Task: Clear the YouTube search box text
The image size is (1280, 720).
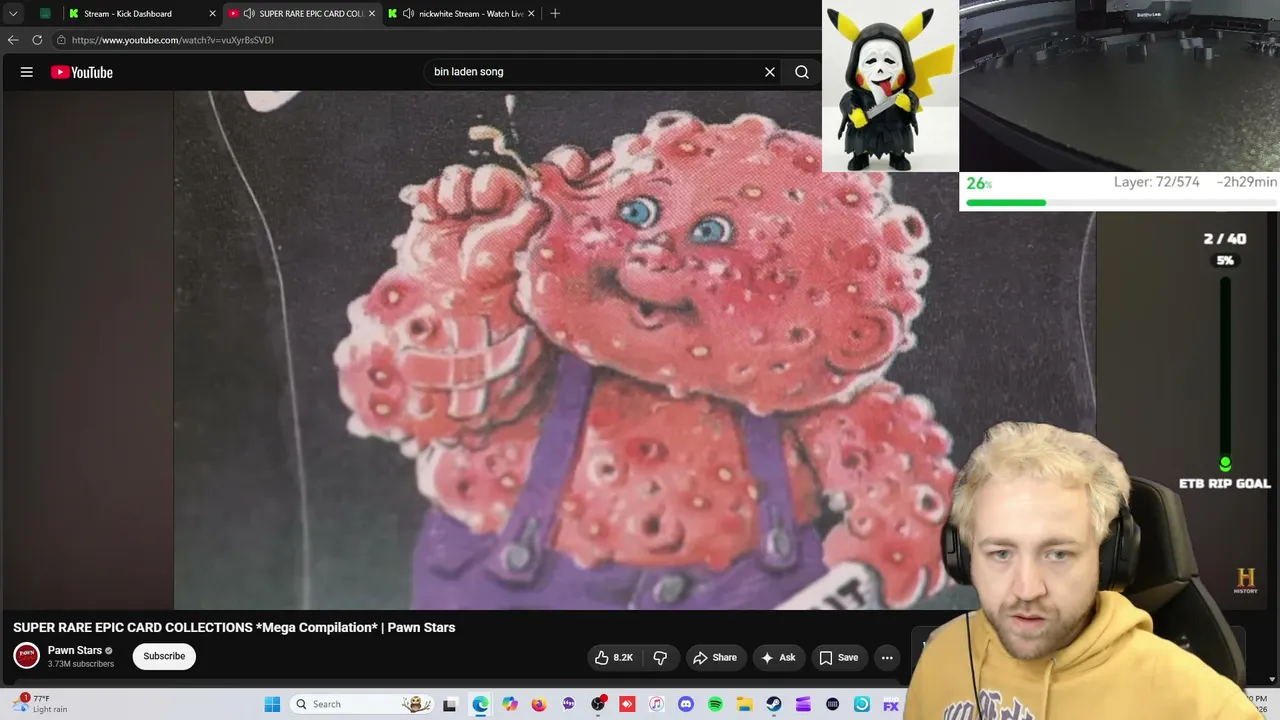Action: 770,72
